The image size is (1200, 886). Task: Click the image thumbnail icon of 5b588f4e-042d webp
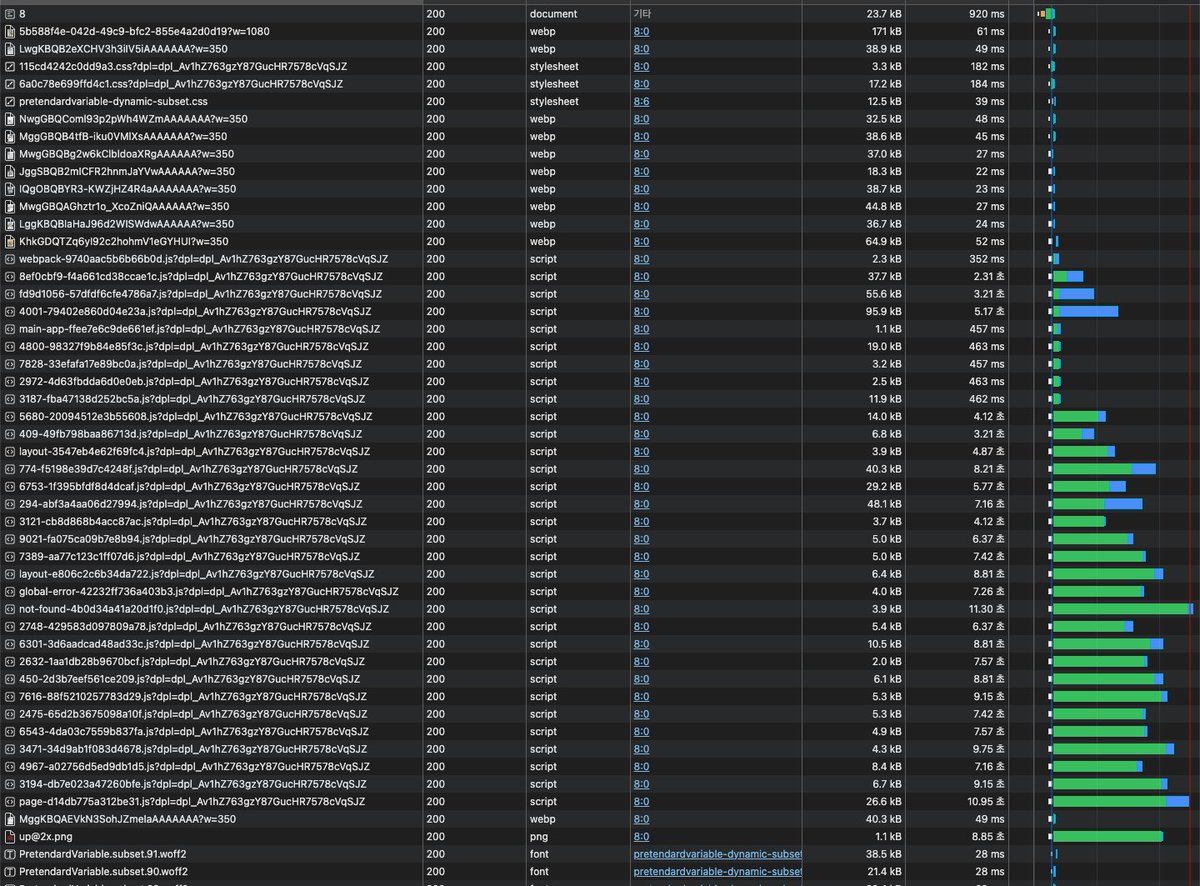(10, 31)
